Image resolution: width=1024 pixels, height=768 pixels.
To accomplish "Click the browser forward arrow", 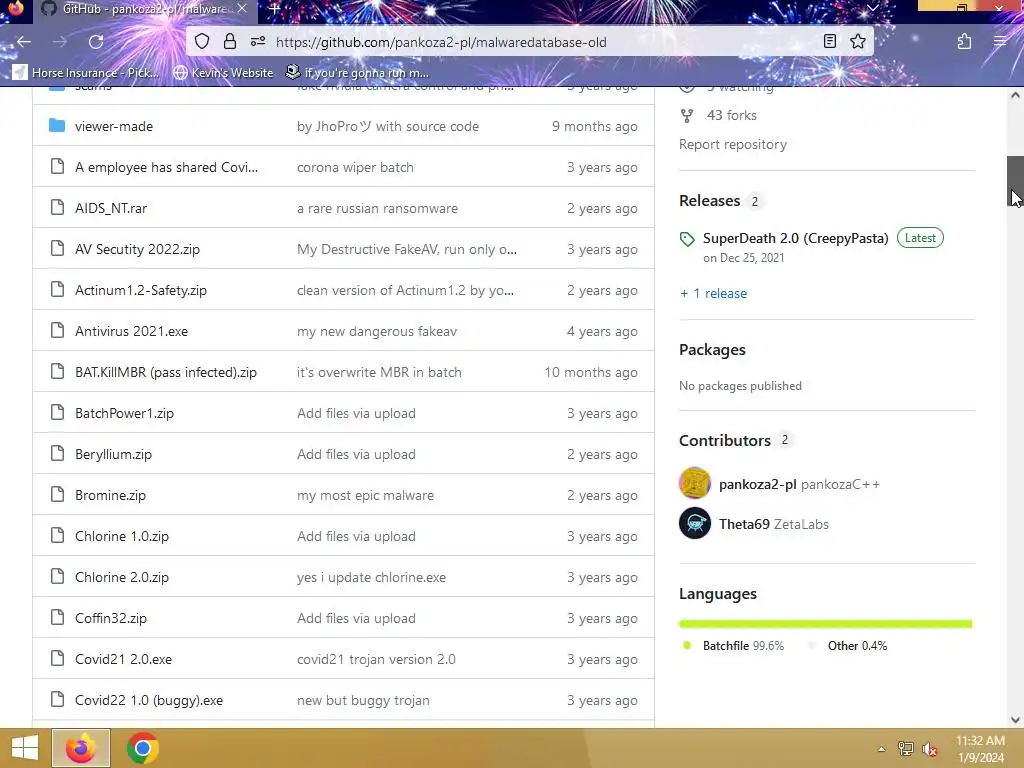I will (60, 42).
